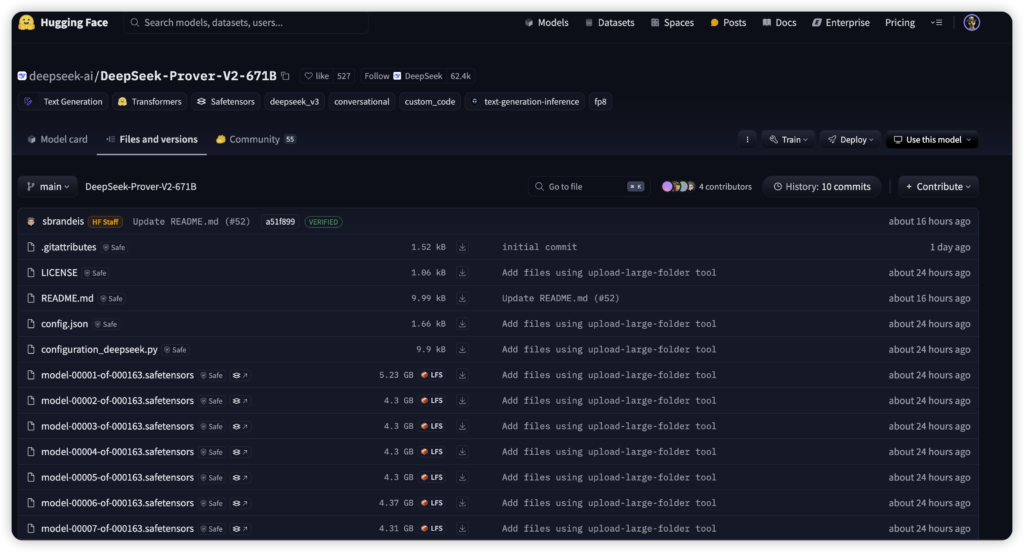Open Posts in top navigation
This screenshot has height=552, width=1024.
coord(728,22)
